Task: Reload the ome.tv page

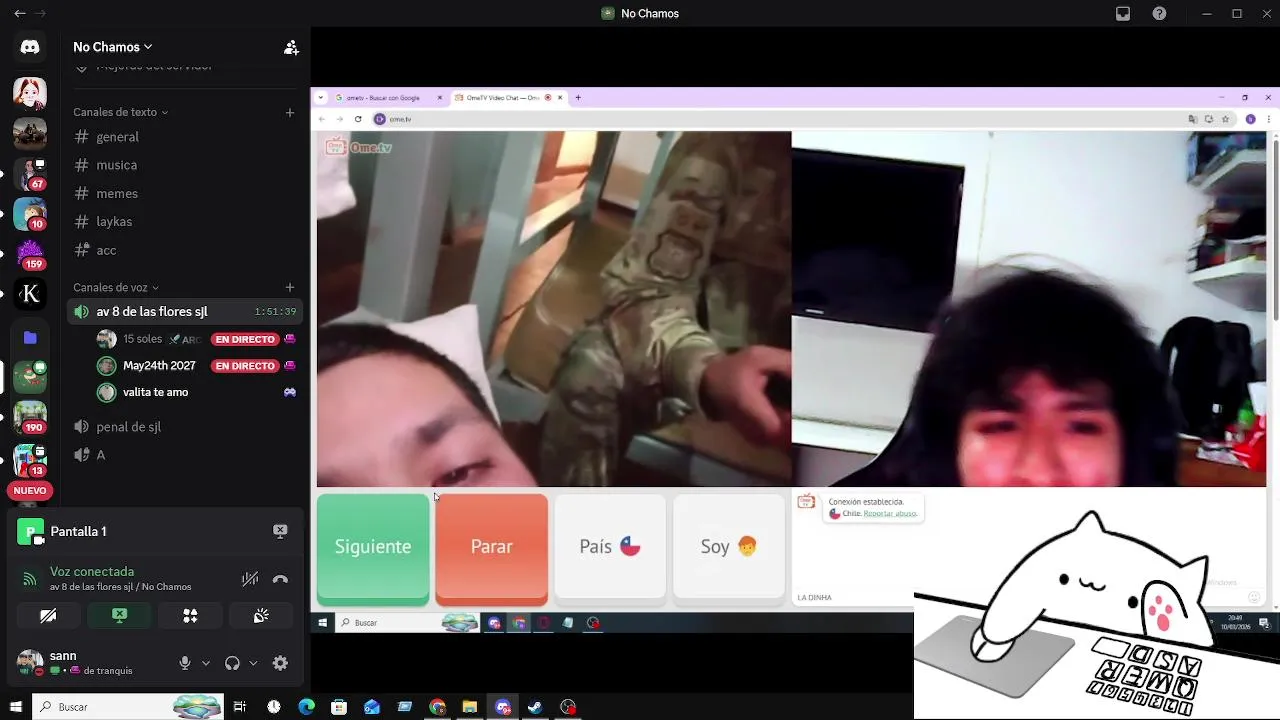Action: [358, 119]
